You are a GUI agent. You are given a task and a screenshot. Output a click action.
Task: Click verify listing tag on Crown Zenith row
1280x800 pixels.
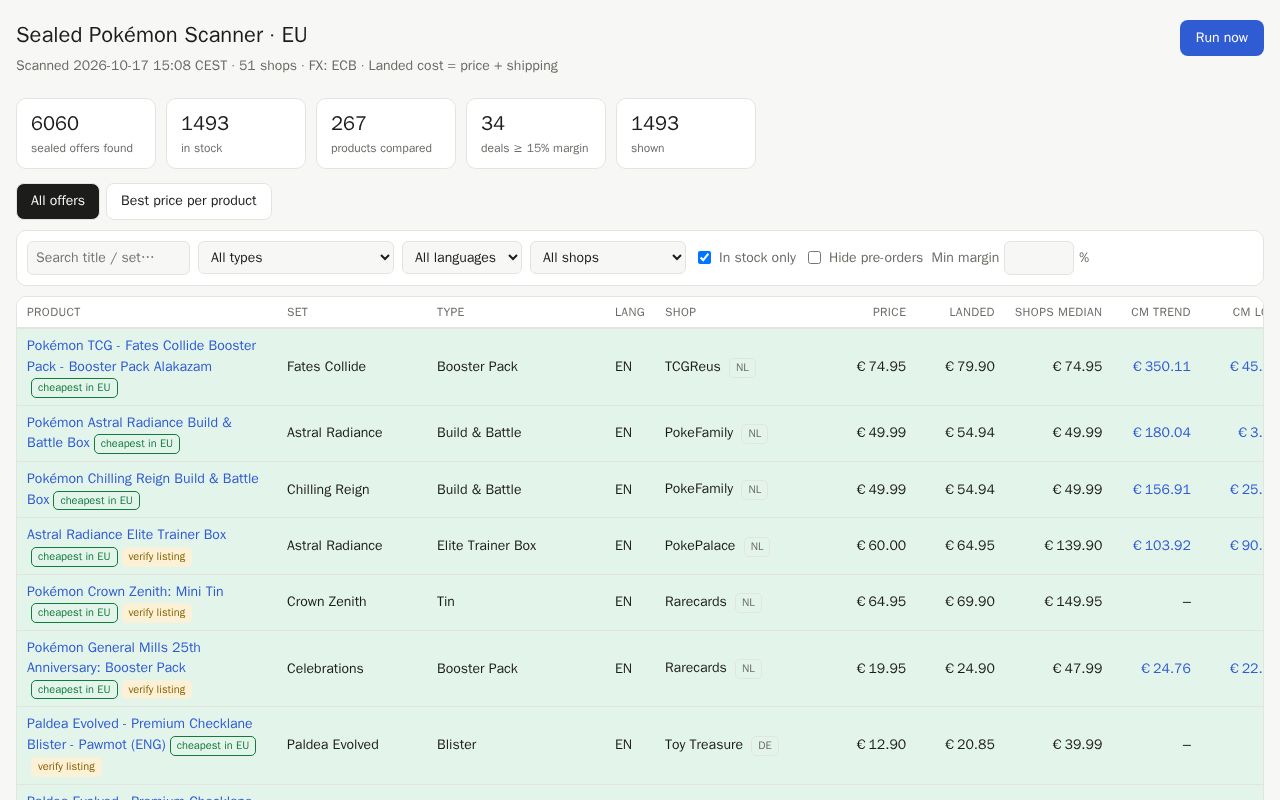[157, 613]
